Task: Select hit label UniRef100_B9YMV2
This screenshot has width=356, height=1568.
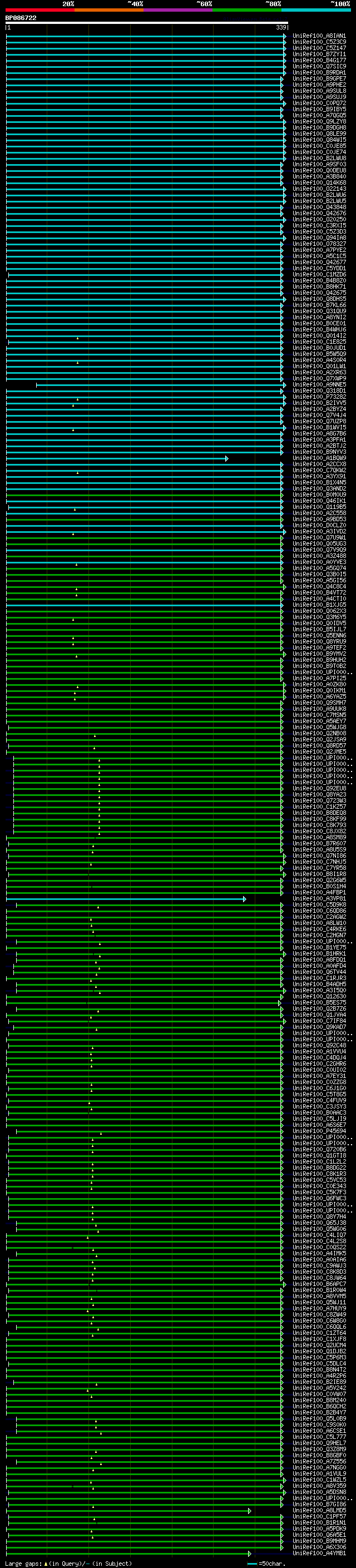Action: (319, 654)
